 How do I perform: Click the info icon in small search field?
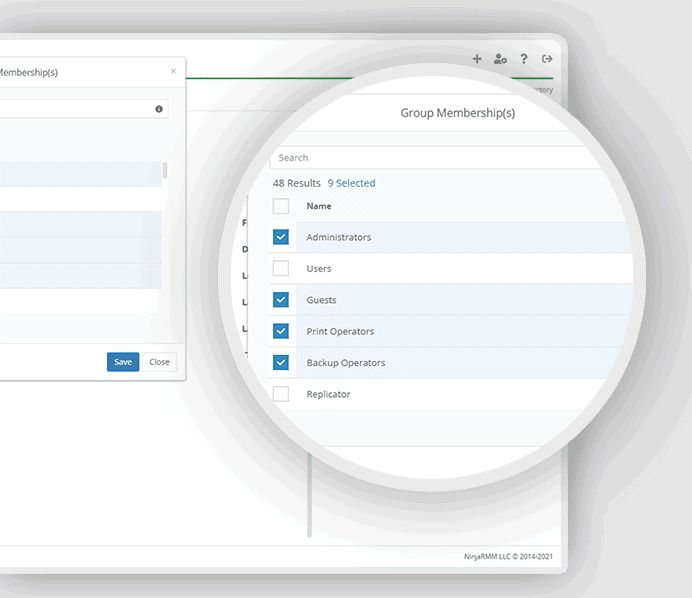(x=159, y=109)
